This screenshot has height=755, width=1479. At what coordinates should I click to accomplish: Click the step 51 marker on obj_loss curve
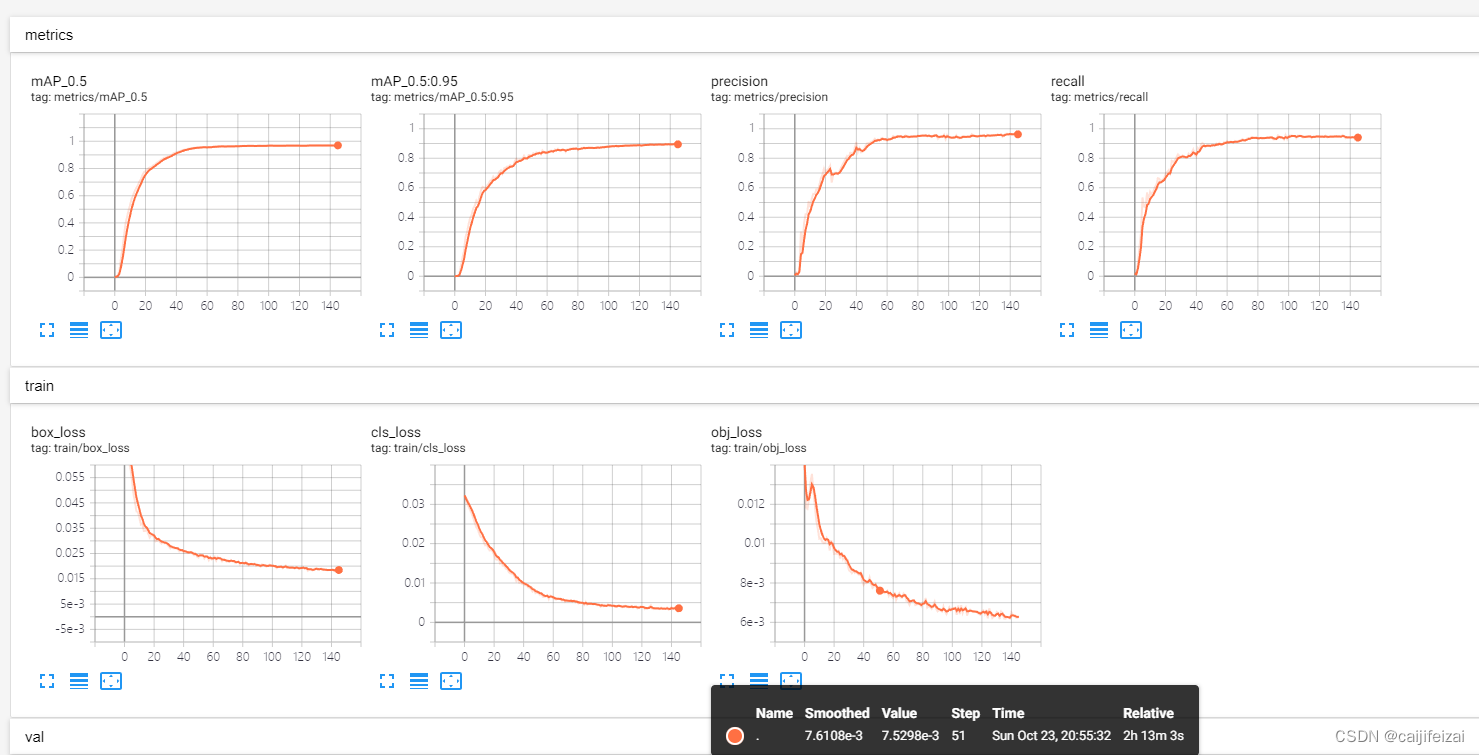coord(880,590)
